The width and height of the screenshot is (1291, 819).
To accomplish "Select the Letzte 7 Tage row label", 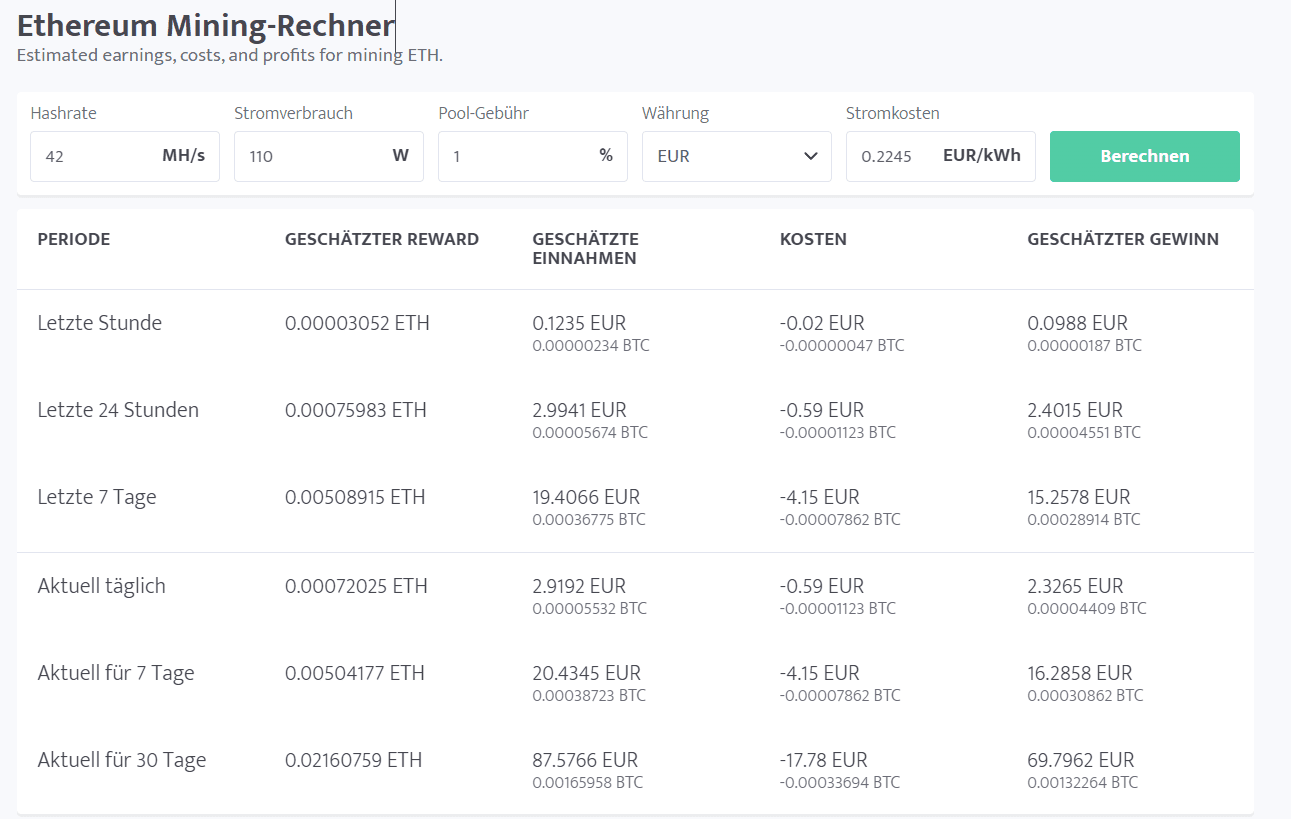I will pos(97,497).
